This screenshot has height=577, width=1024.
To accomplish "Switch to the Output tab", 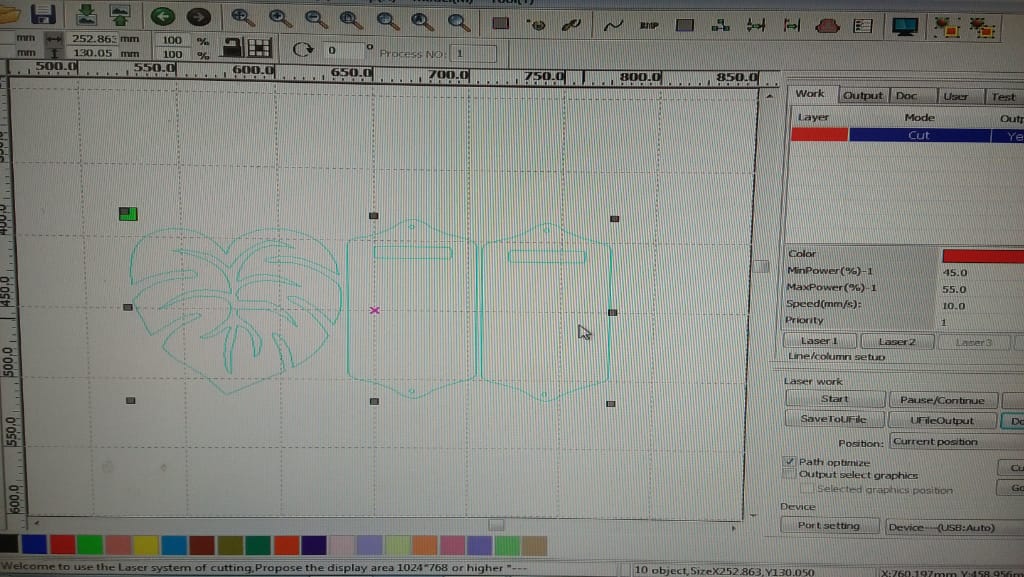I will click(x=862, y=95).
